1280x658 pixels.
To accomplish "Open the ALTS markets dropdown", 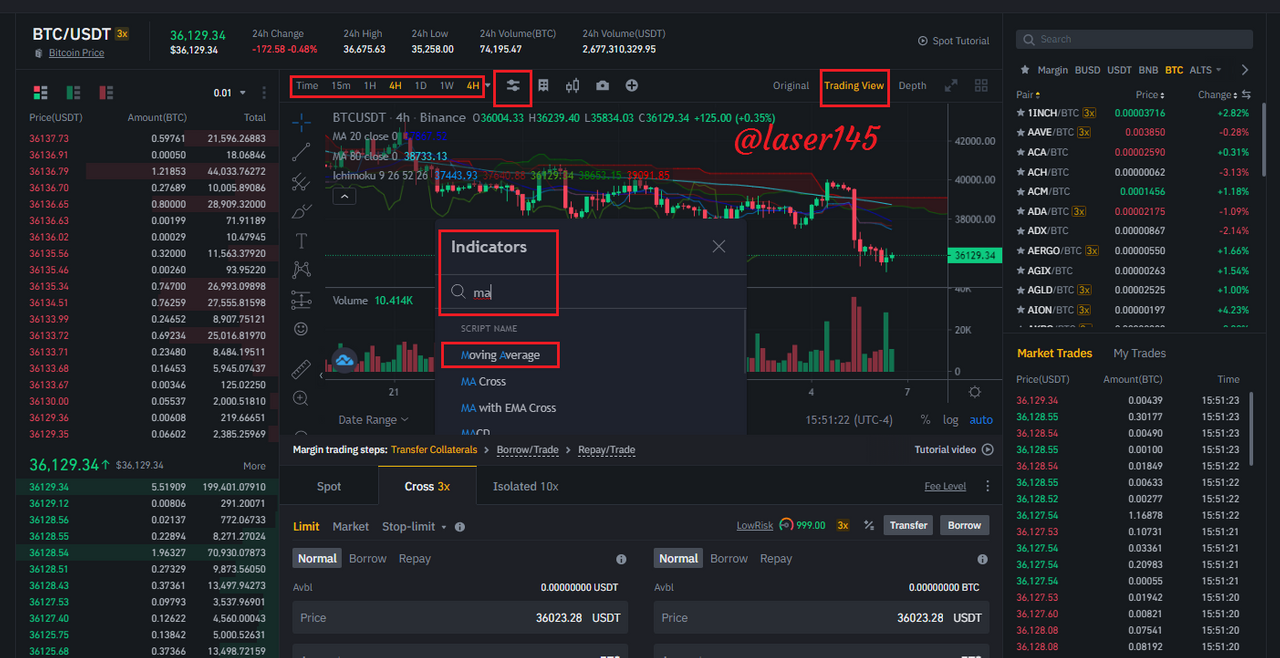I will point(1205,70).
